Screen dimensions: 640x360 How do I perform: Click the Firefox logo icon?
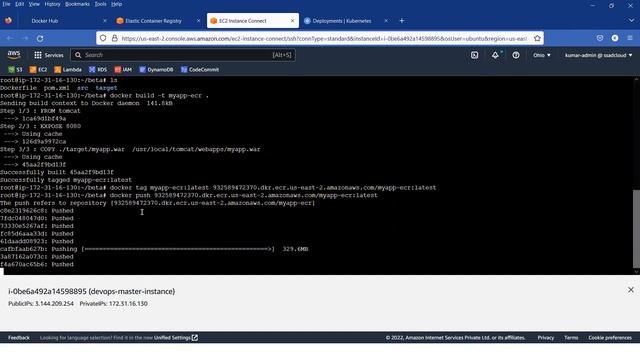coord(8,20)
